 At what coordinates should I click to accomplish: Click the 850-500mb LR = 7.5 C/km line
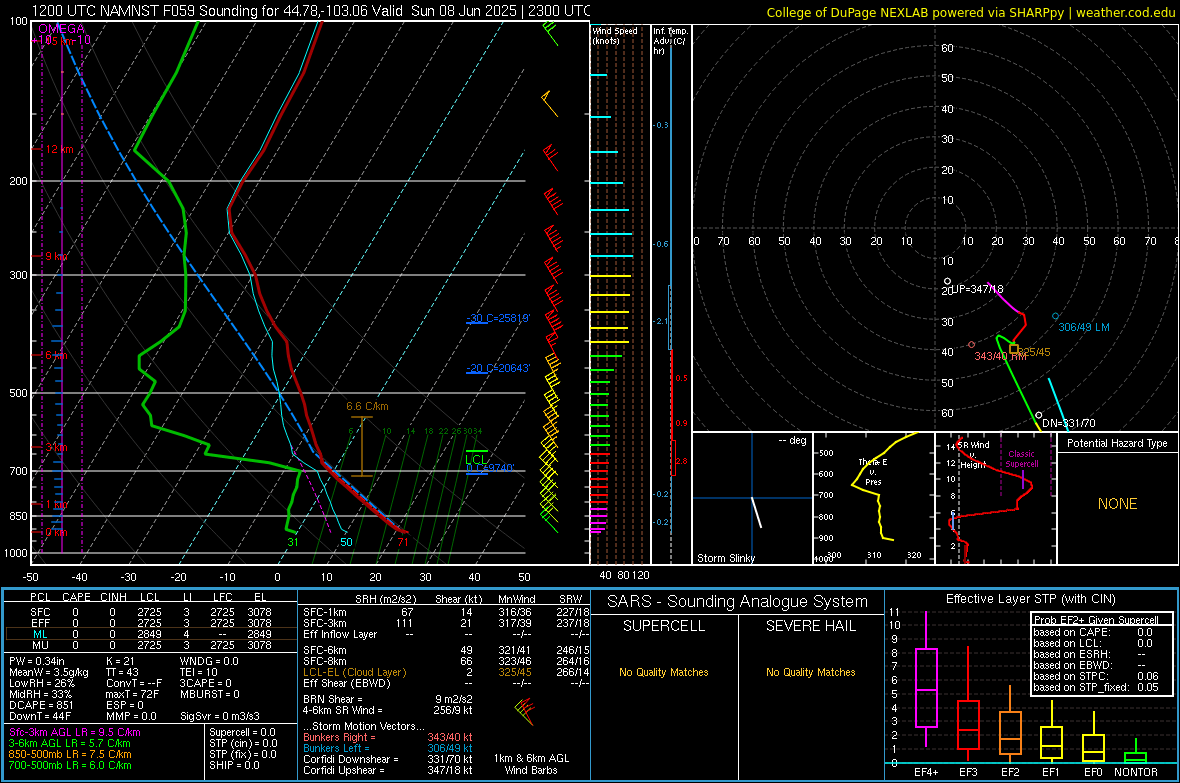pyautogui.click(x=70, y=754)
